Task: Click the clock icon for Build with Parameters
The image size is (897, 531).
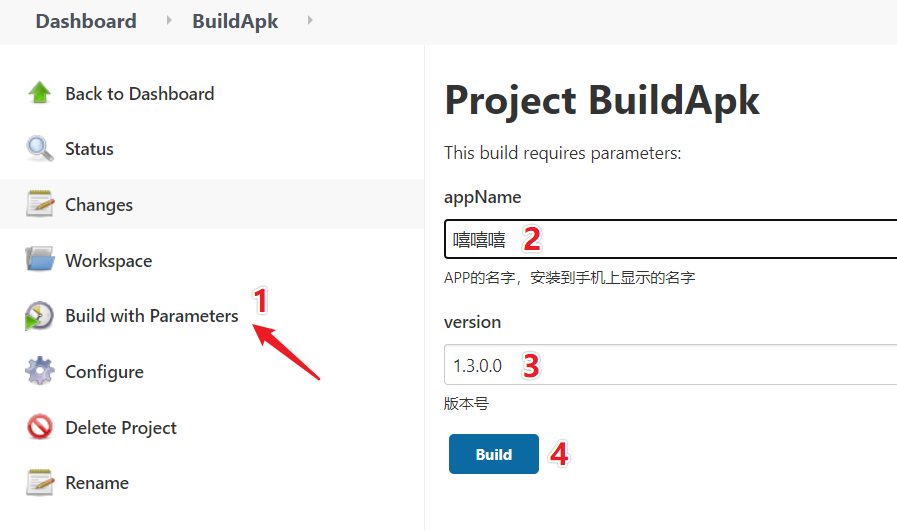Action: click(x=39, y=315)
